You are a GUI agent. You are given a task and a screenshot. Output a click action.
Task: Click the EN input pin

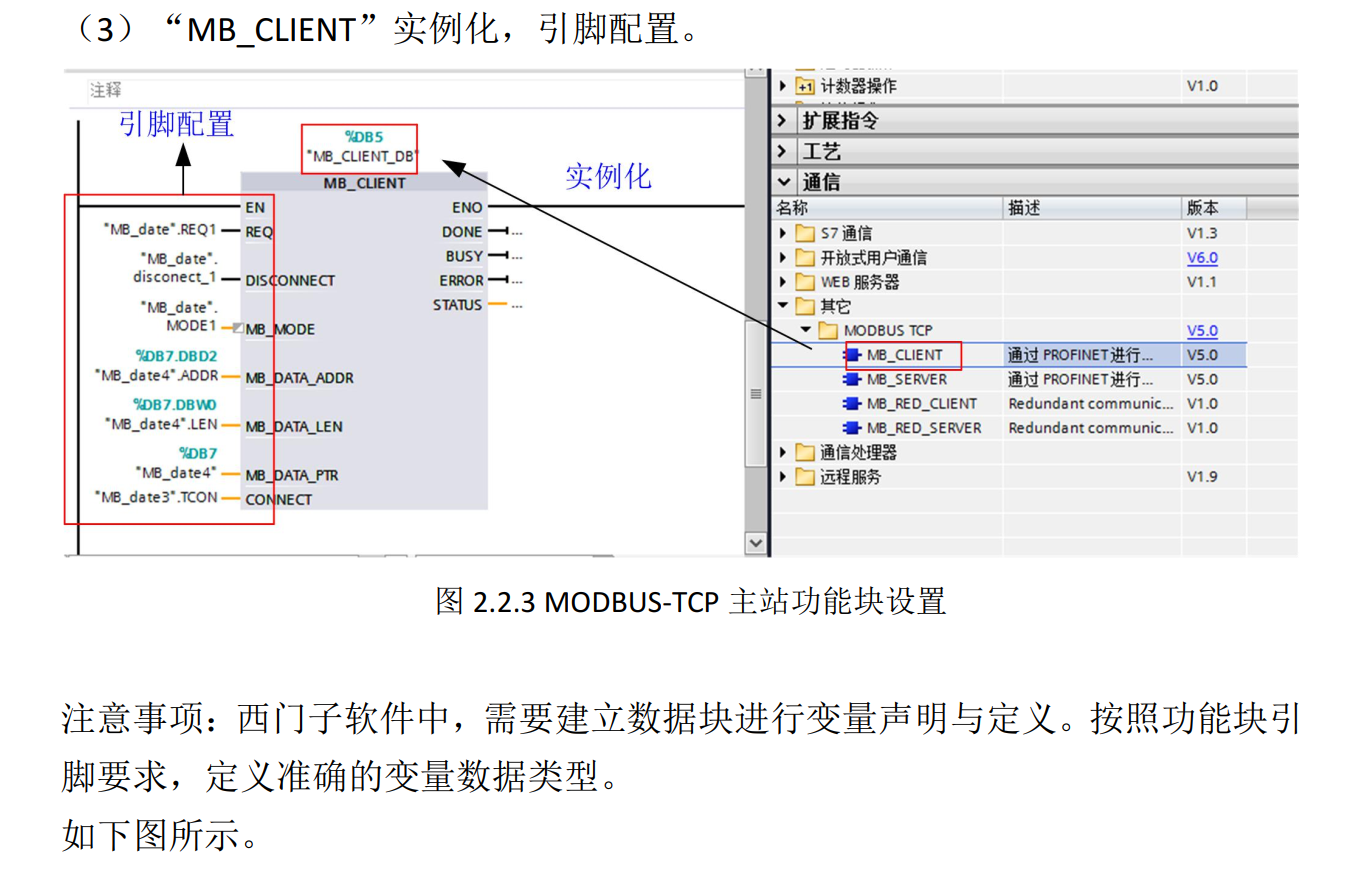coord(254,208)
